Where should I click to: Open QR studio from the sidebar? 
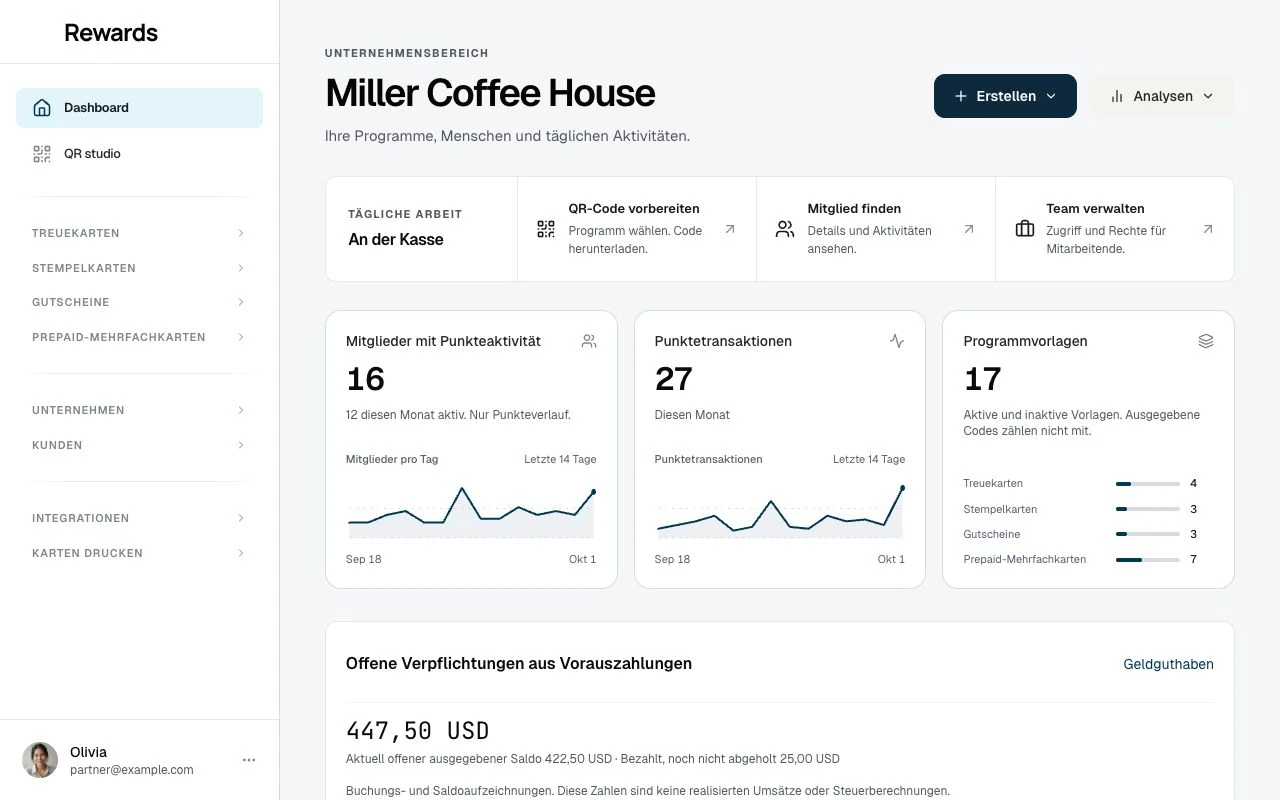point(139,154)
